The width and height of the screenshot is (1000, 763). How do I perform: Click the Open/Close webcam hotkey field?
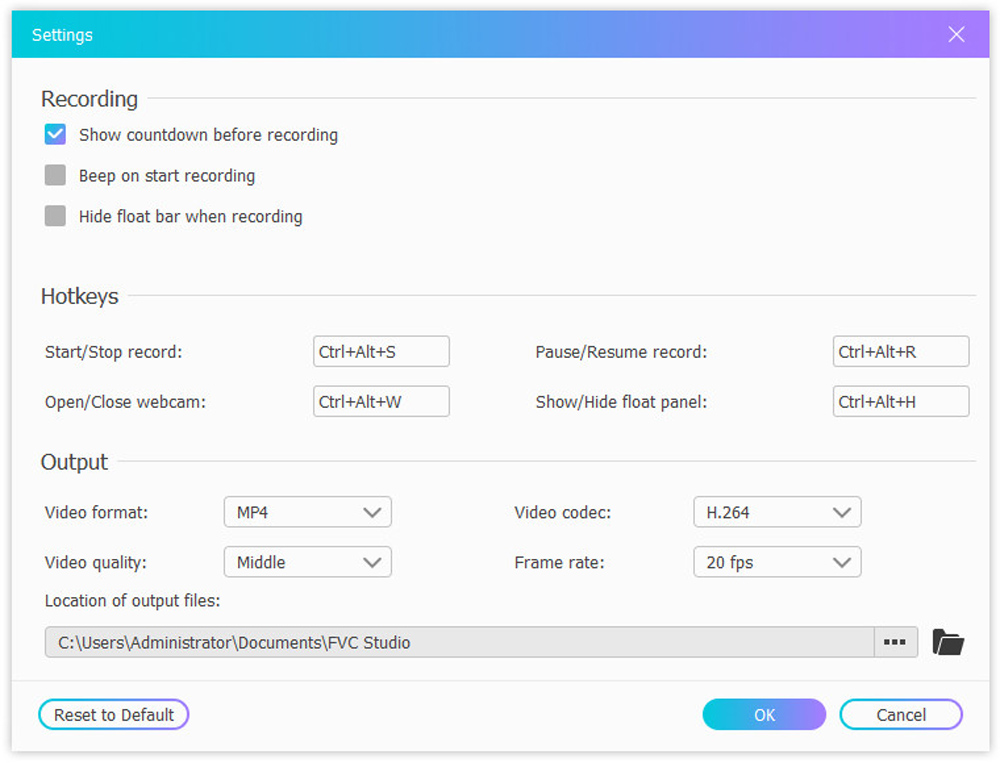[x=381, y=401]
